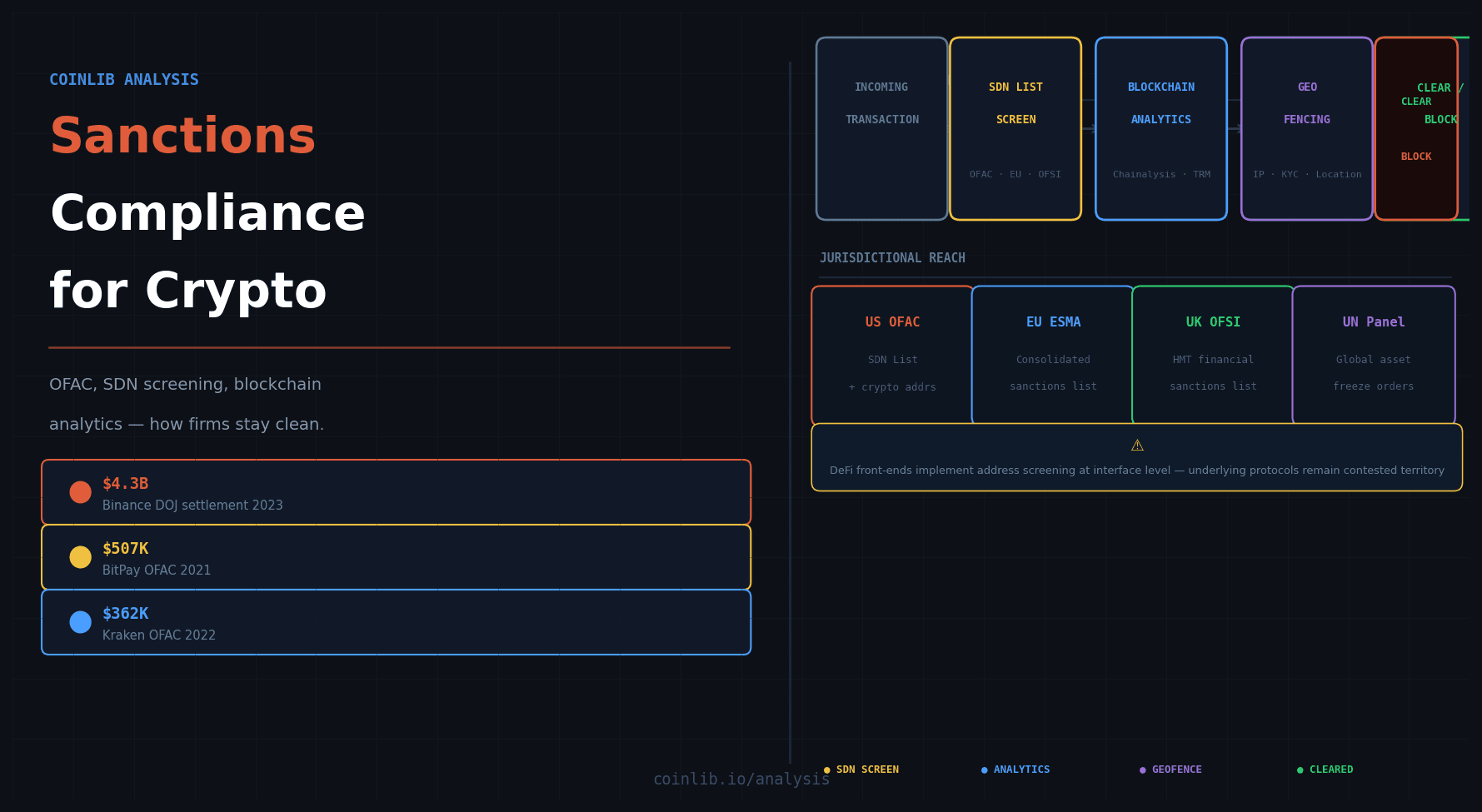Image resolution: width=1482 pixels, height=812 pixels.
Task: Click the blue ANALYTICS legend dot
Action: click(984, 770)
